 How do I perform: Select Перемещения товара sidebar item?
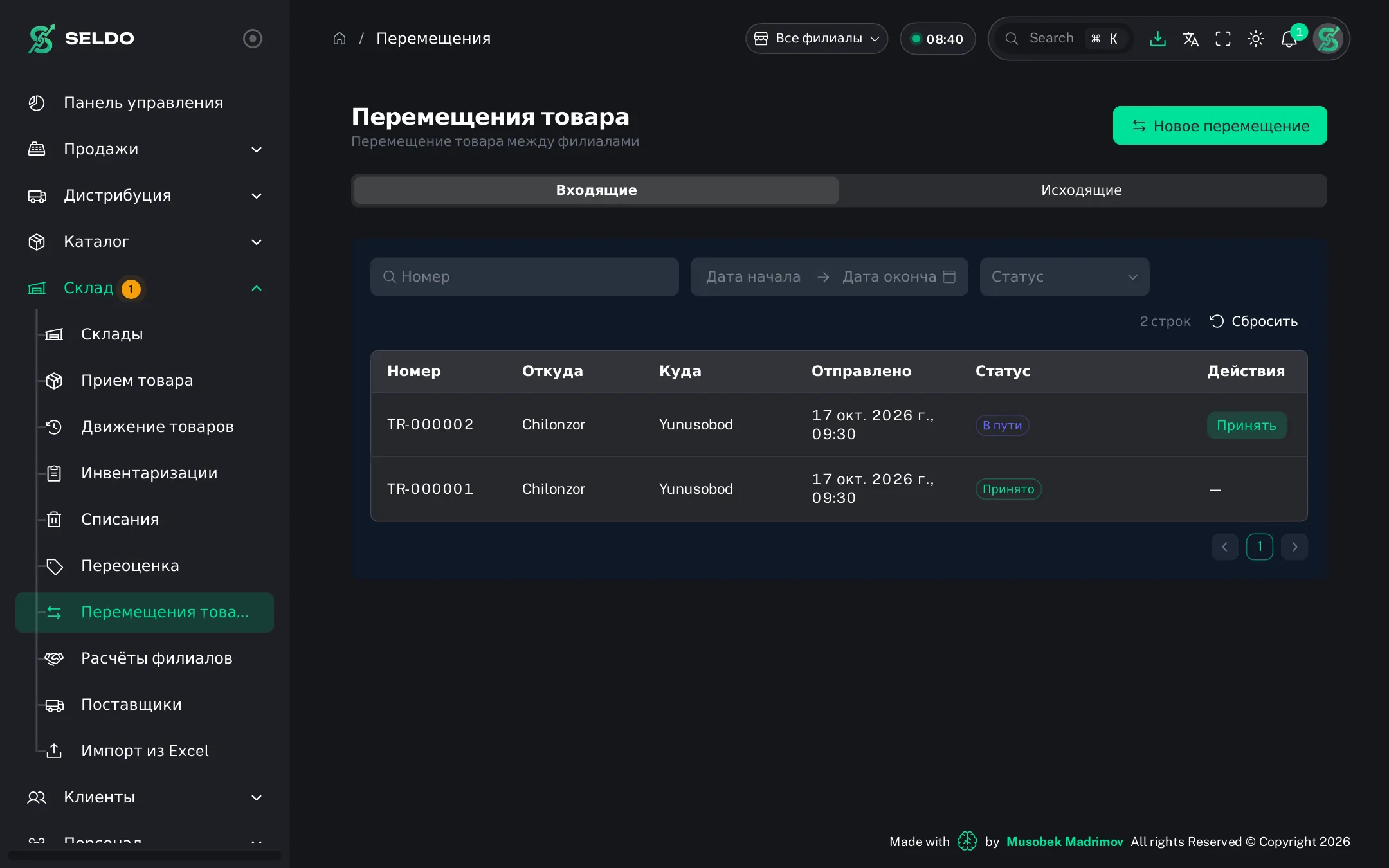145,612
